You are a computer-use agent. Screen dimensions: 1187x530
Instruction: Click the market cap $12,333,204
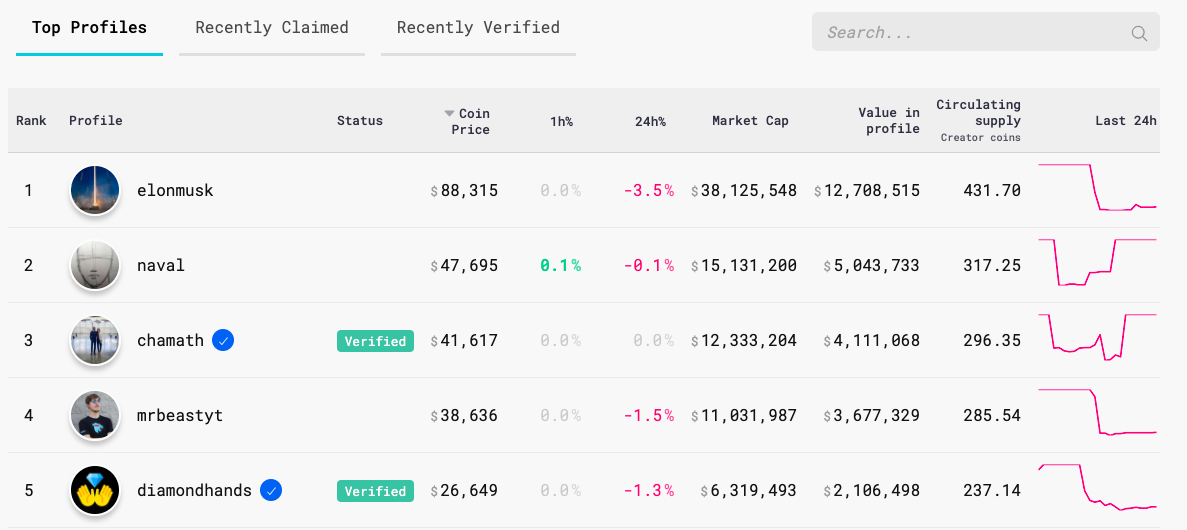(x=744, y=341)
